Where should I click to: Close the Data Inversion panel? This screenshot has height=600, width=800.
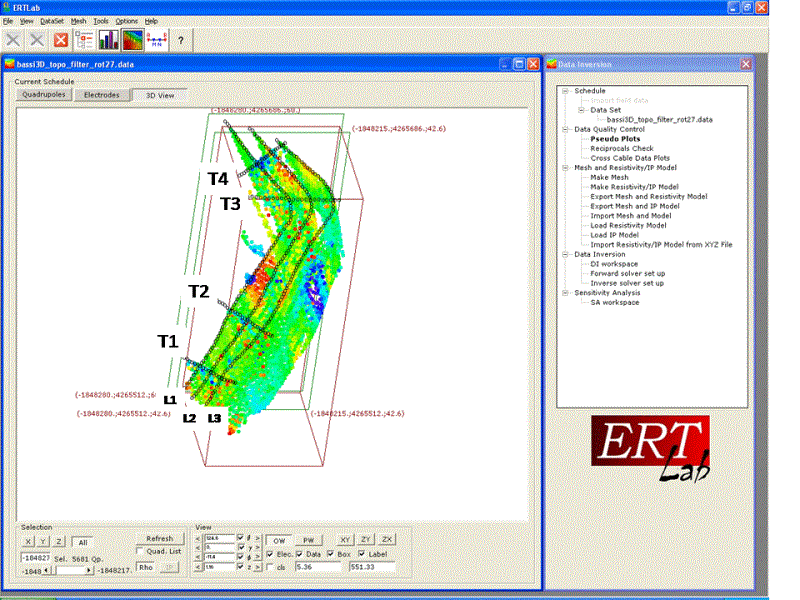[x=745, y=64]
